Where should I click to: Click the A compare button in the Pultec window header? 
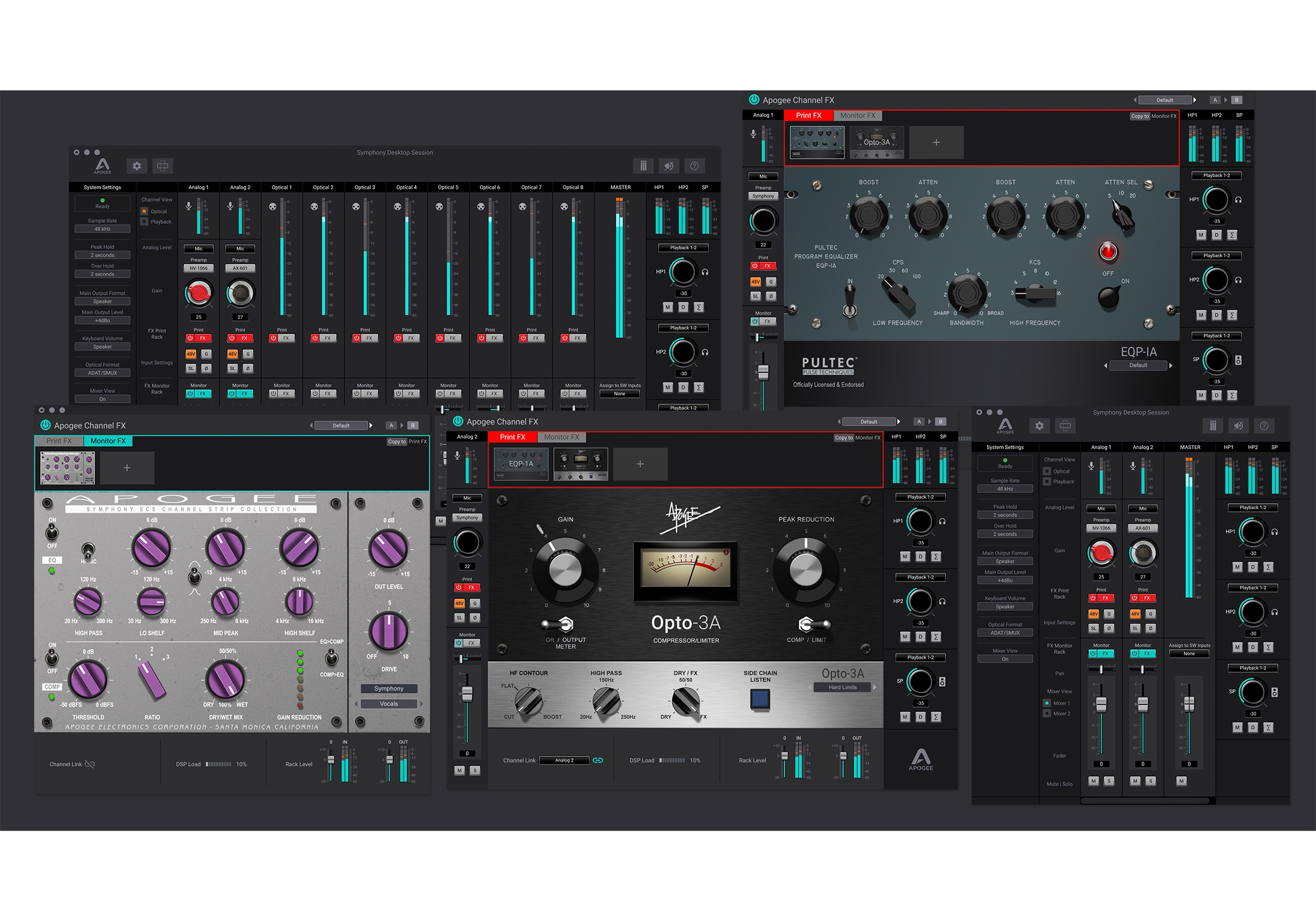click(1214, 100)
